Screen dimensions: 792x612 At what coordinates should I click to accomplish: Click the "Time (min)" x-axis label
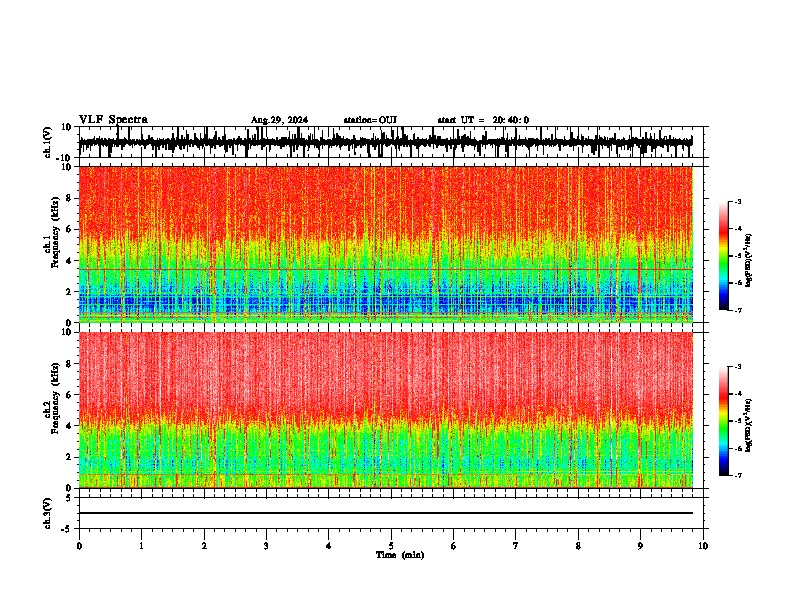coord(400,555)
